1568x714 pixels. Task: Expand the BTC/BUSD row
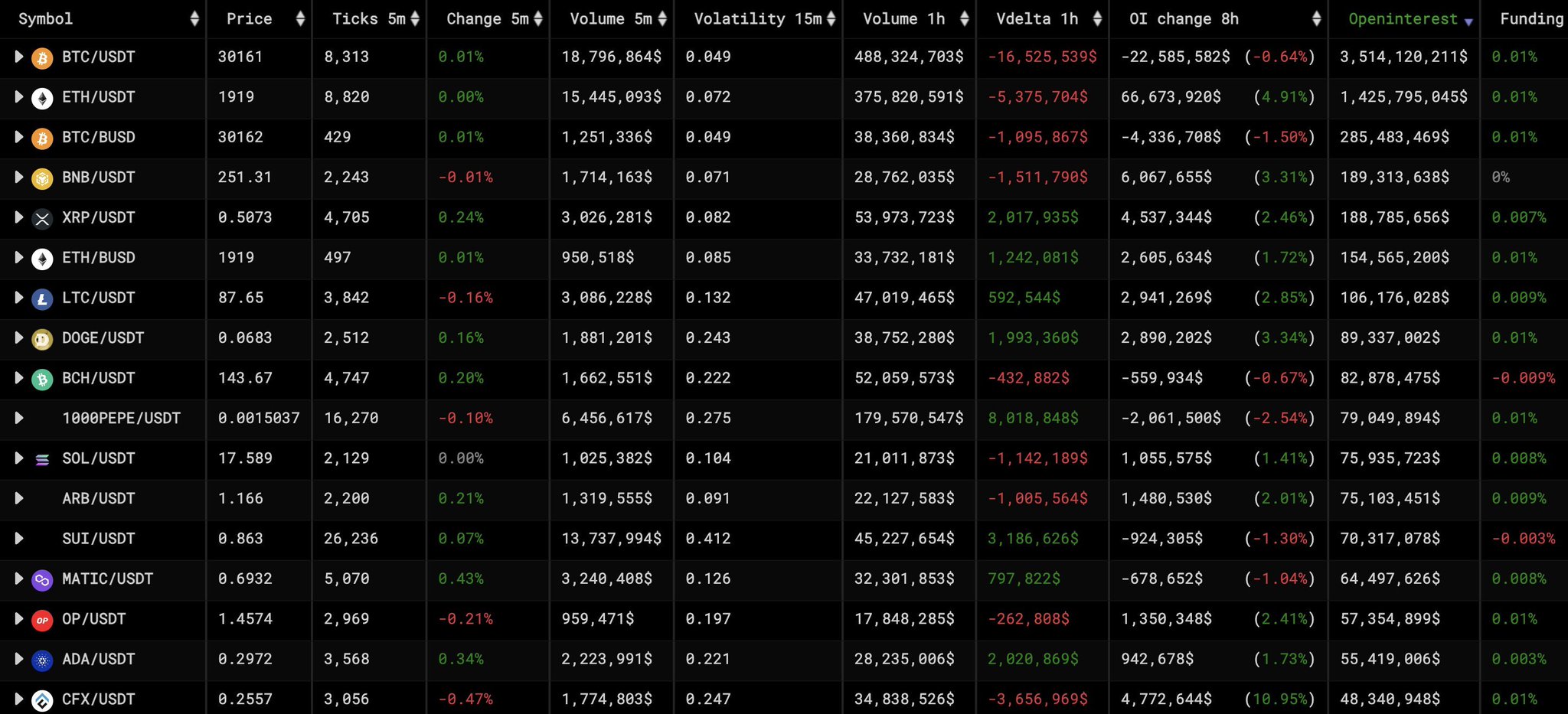(19, 137)
